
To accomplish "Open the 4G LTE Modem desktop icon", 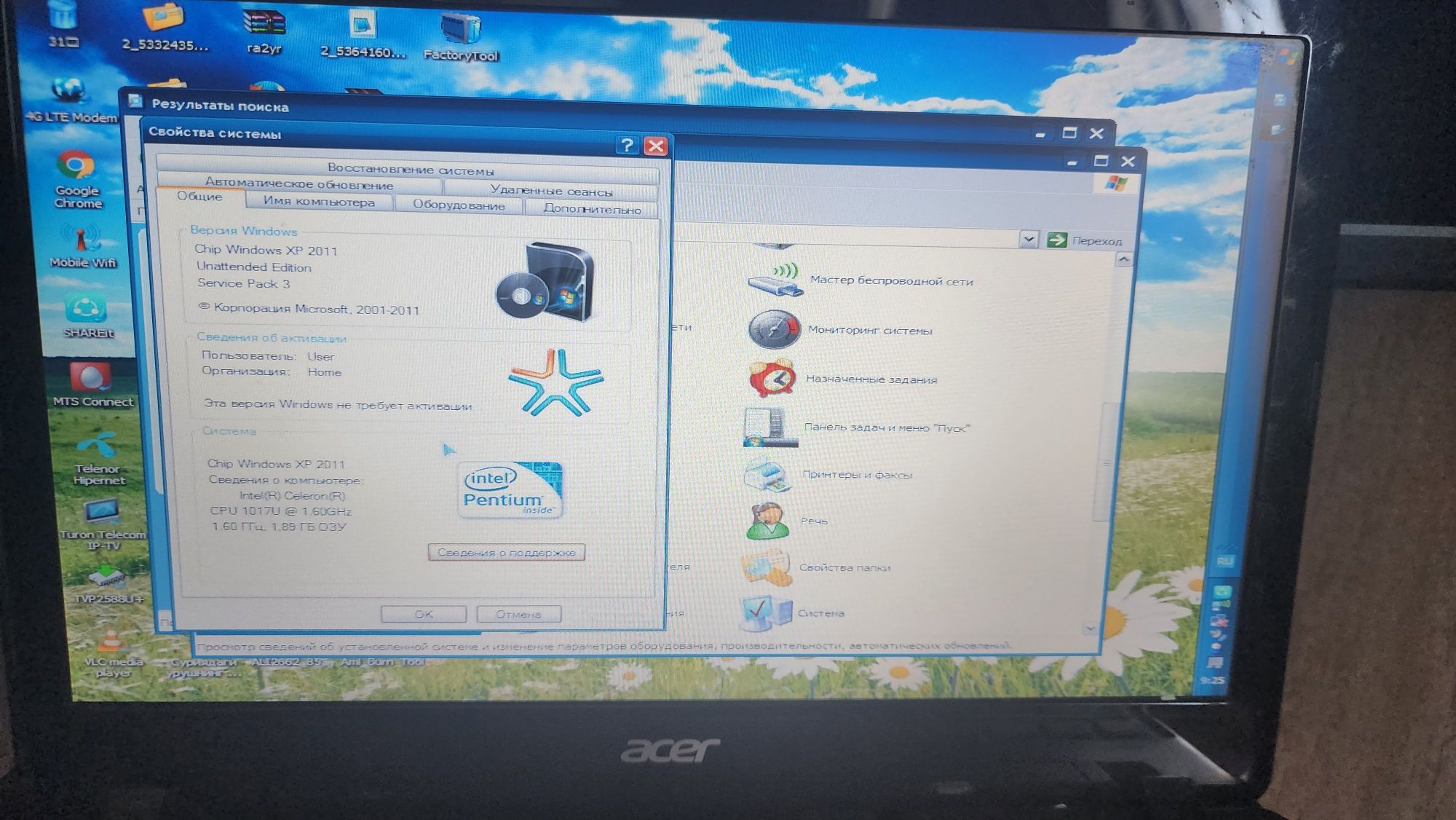I will pos(71,99).
